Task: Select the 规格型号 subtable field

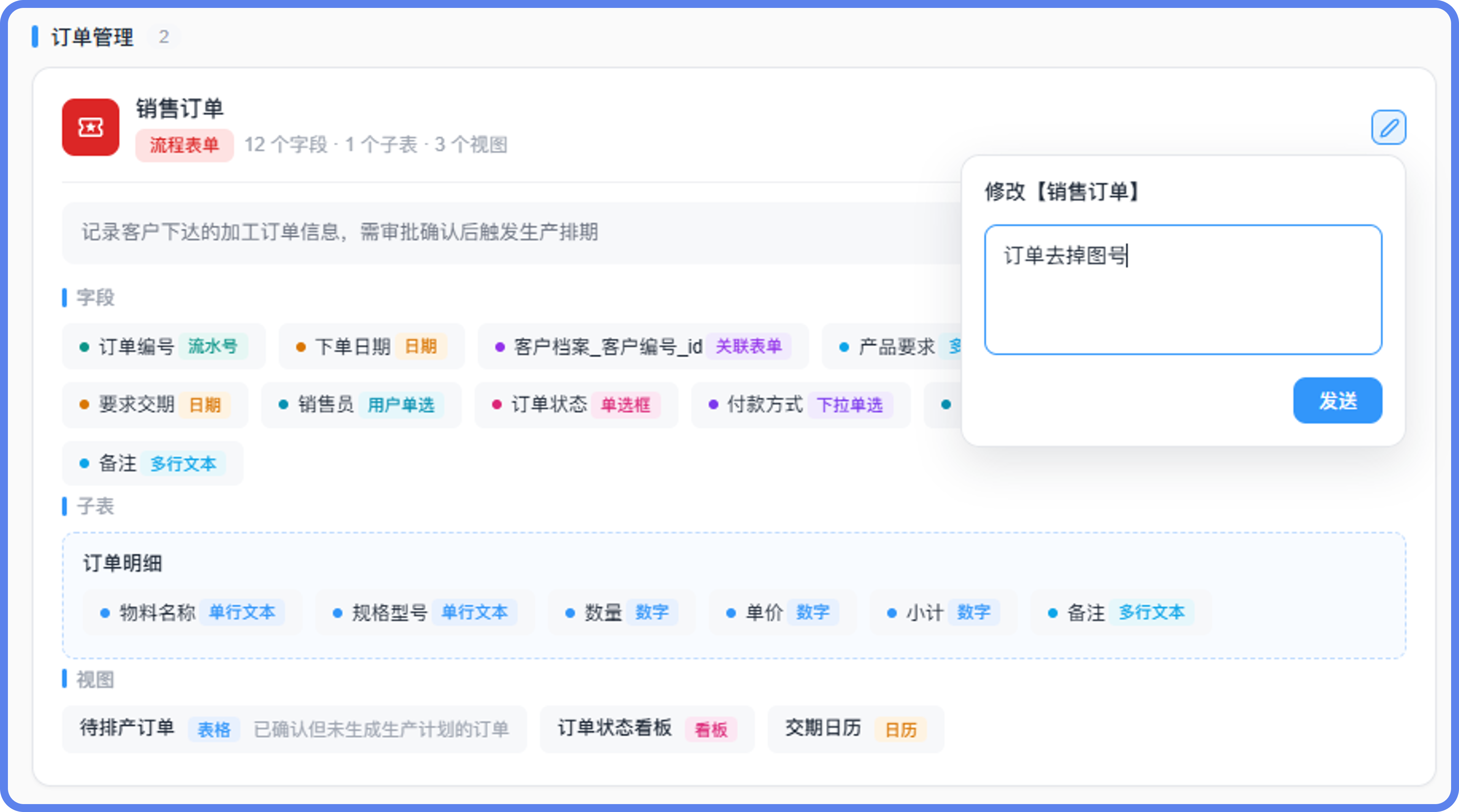Action: 425,612
